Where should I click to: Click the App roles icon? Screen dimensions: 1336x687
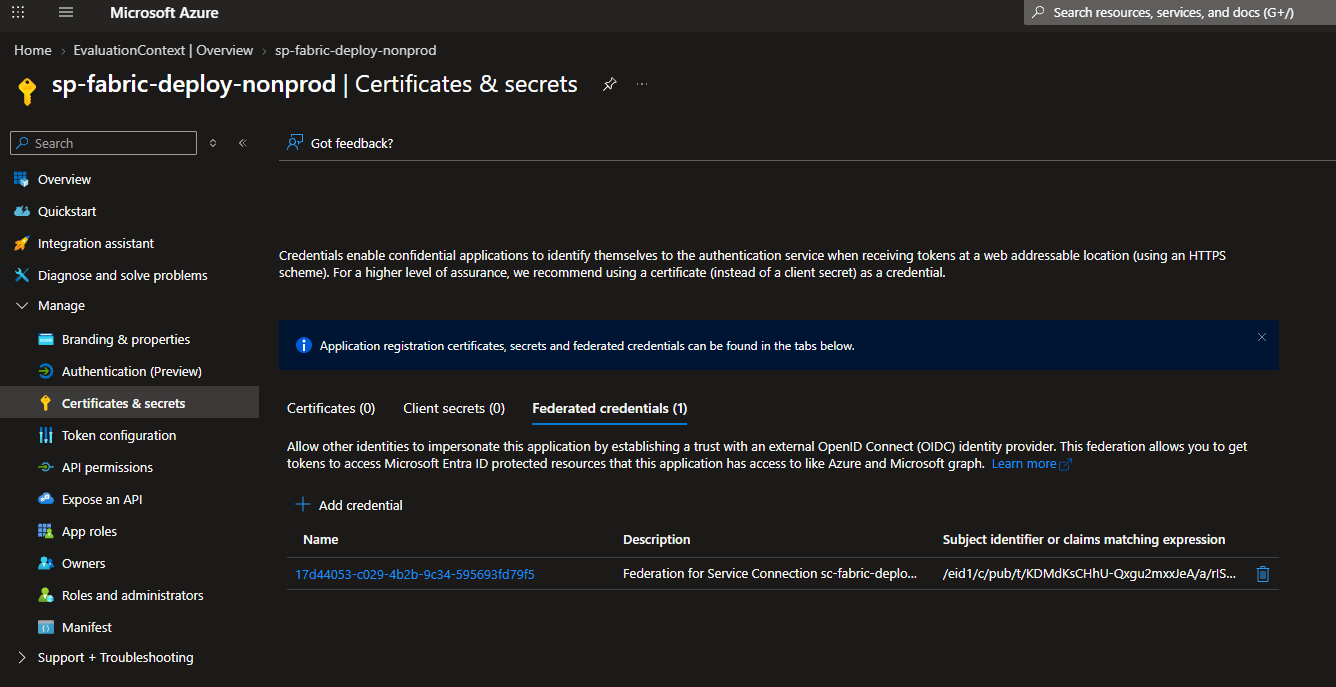(x=45, y=531)
